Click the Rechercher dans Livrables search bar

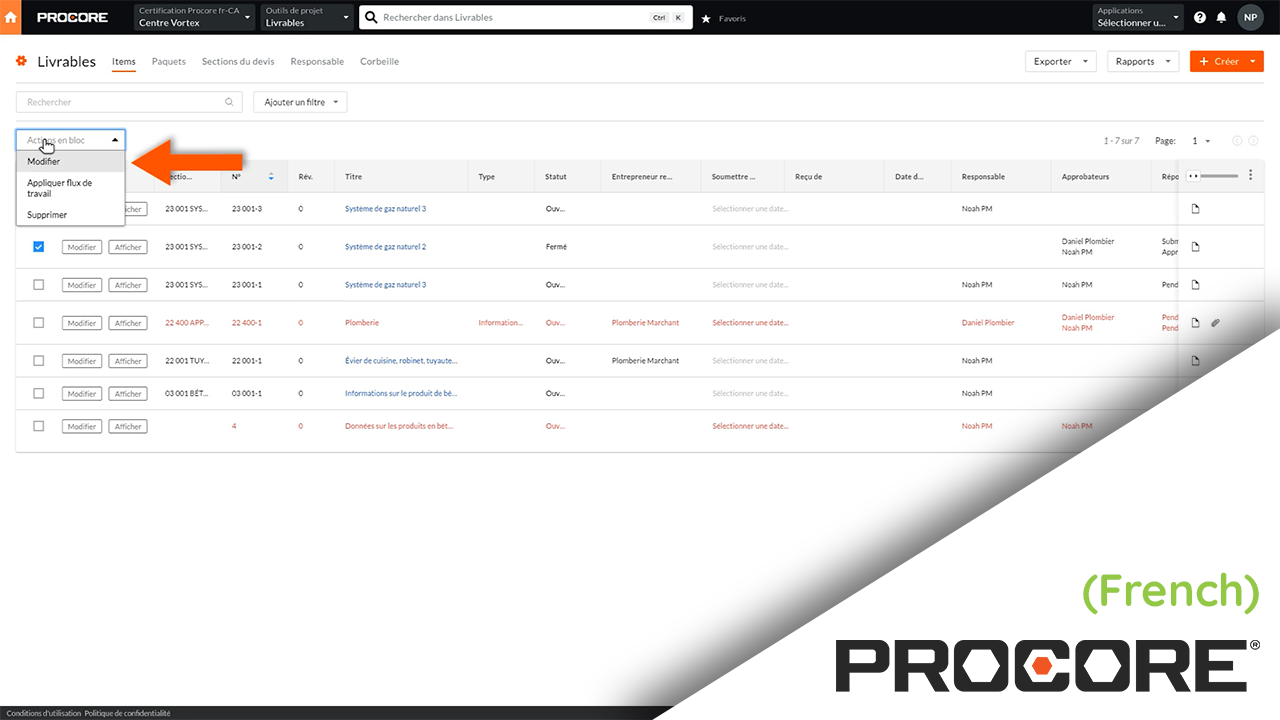(x=526, y=17)
